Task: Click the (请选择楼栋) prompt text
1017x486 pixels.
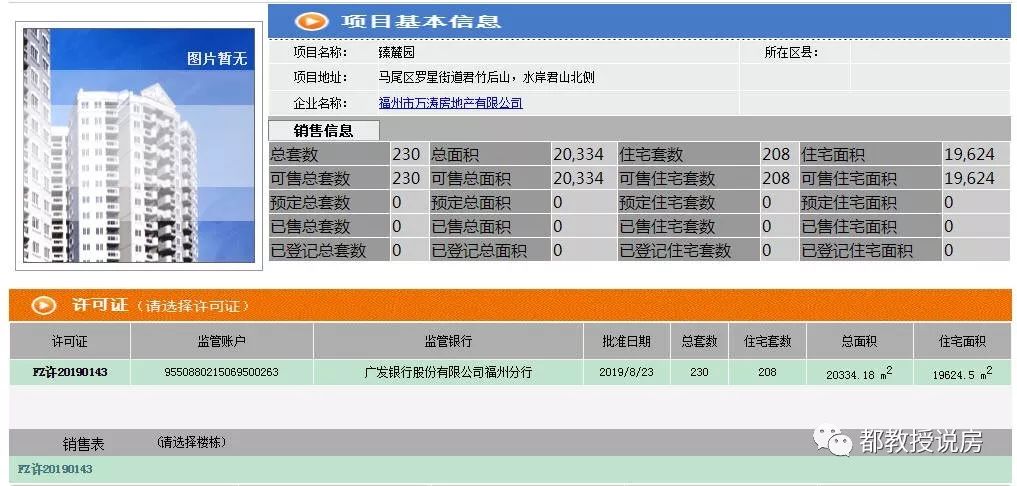Action: coord(191,443)
